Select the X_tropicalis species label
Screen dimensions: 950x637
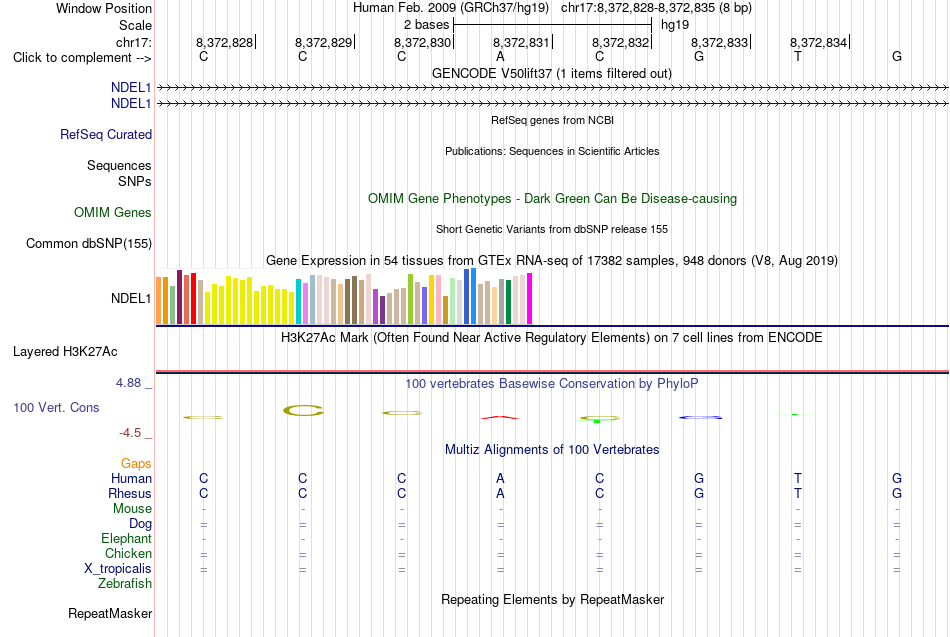pyautogui.click(x=118, y=569)
